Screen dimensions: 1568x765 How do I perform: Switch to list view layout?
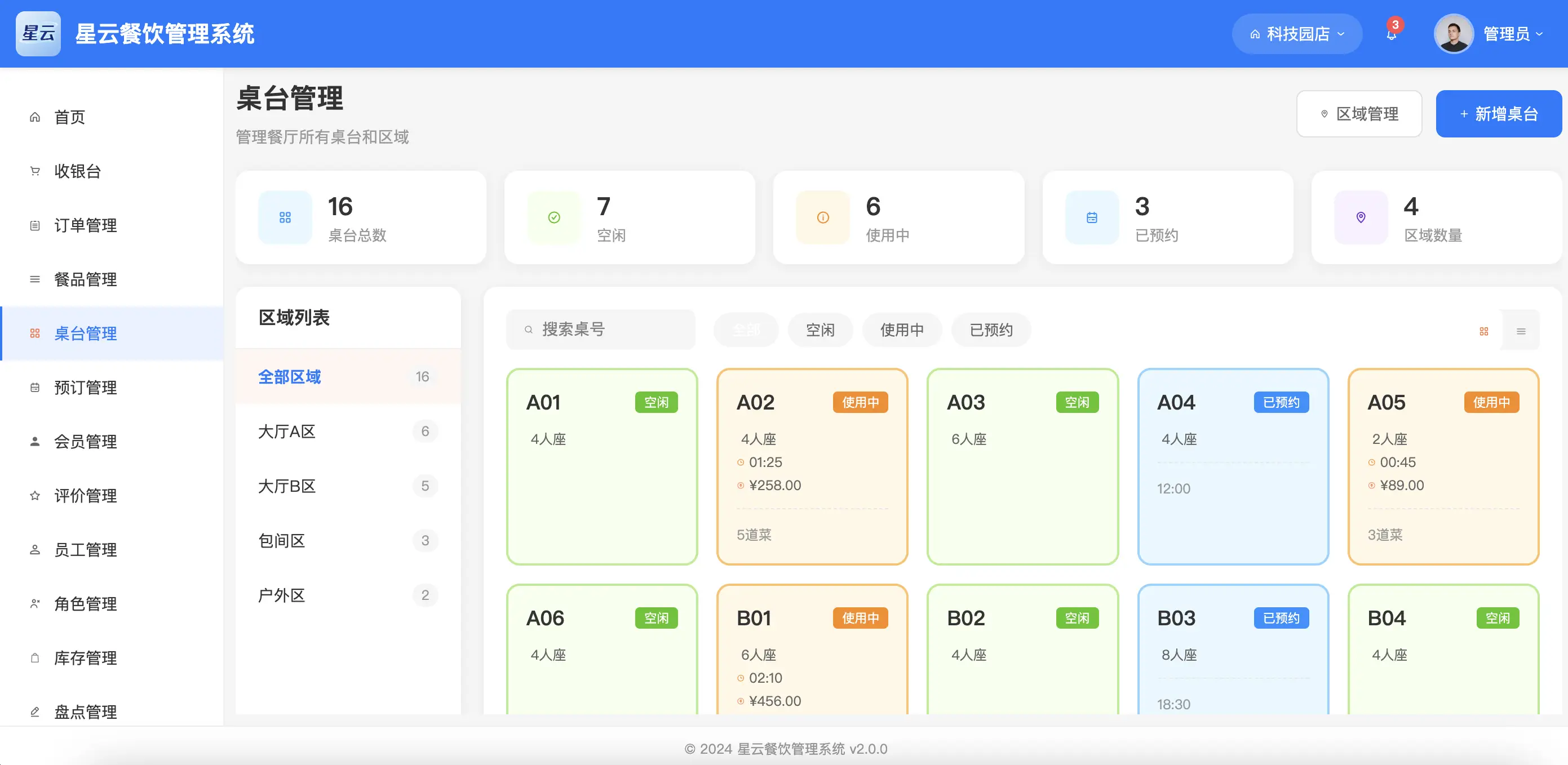tap(1521, 331)
